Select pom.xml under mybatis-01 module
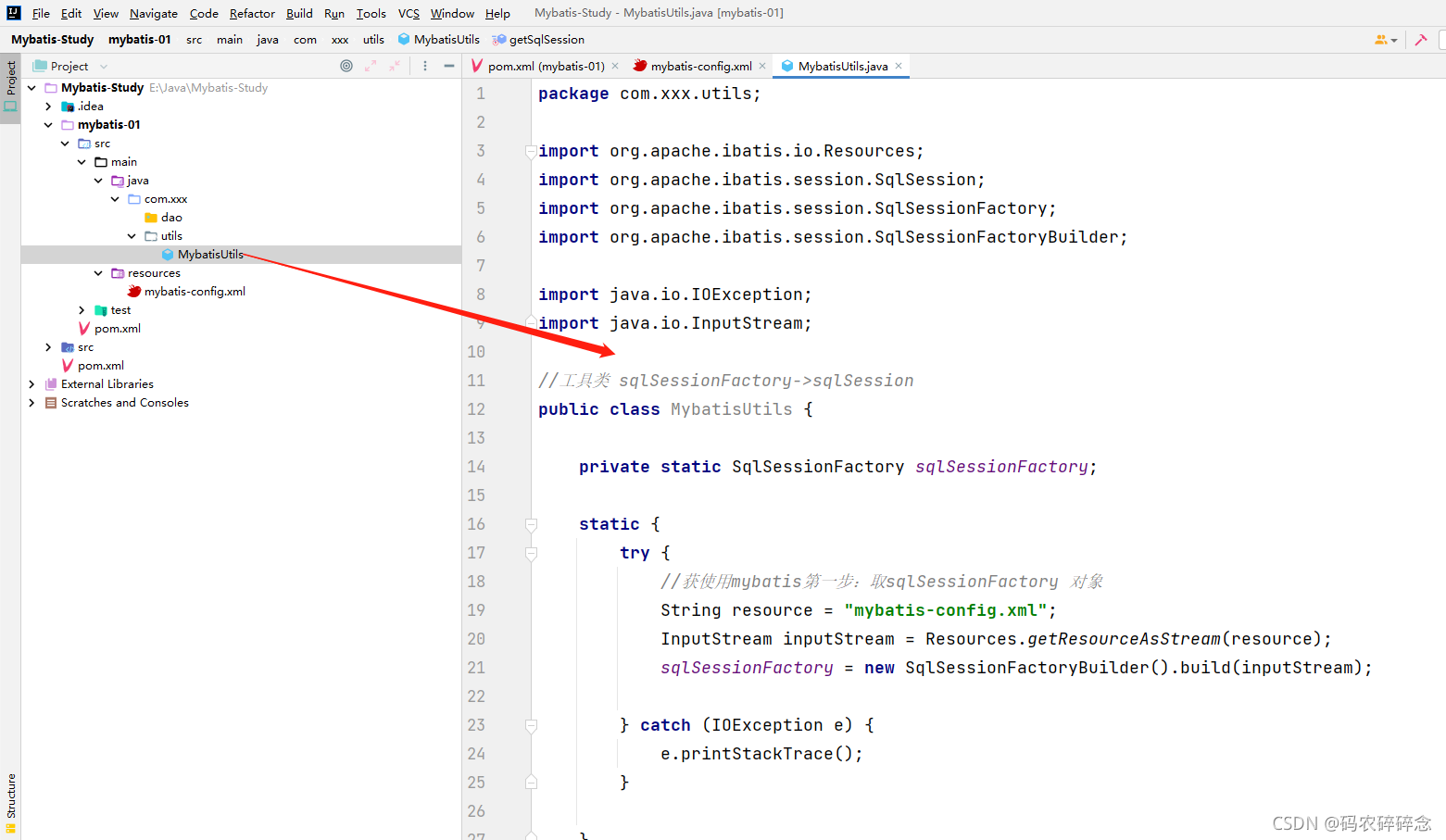 (109, 329)
